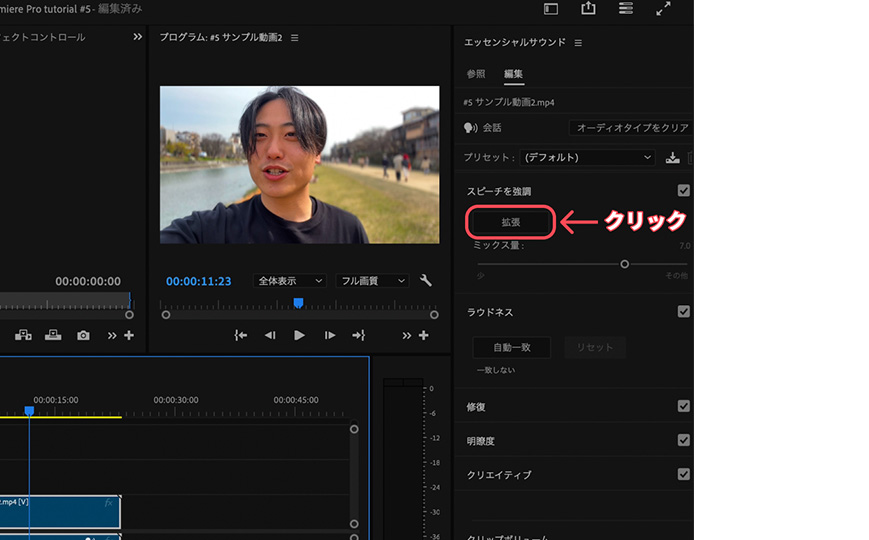Toggle fullscreen with the diagonal arrows icon
Screen dimensions: 869x540
coord(663,8)
